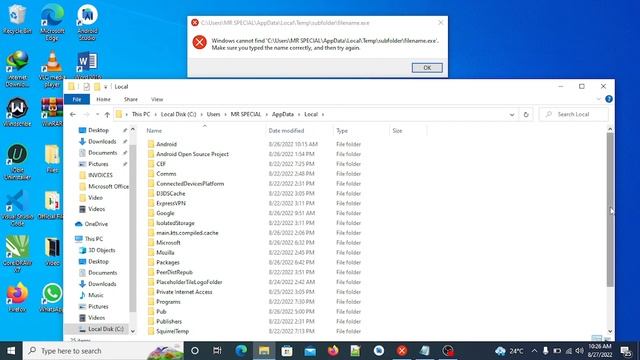The image size is (640, 360).
Task: Open the Share ribbon tab
Action: 131,99
